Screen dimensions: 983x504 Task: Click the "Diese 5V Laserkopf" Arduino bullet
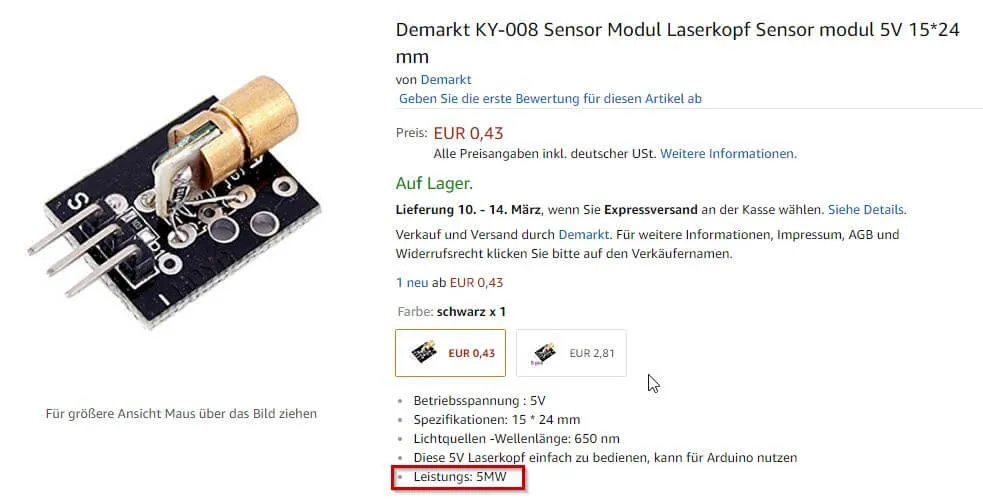(x=605, y=457)
